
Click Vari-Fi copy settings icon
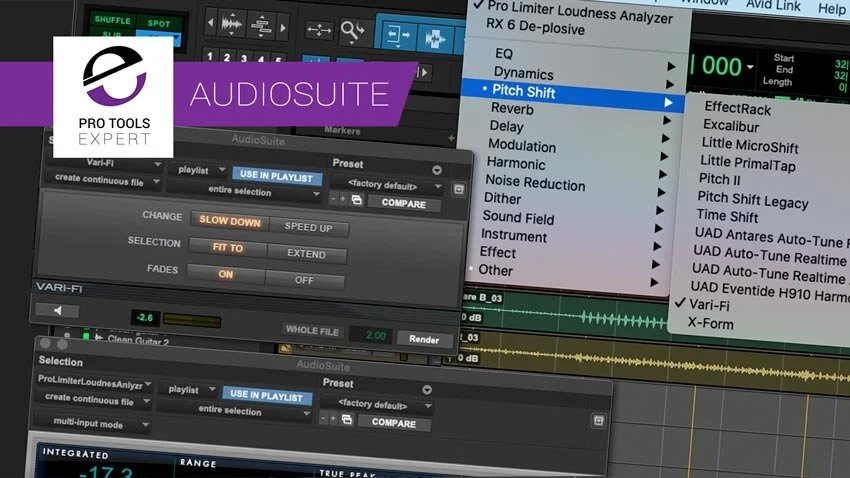[357, 200]
